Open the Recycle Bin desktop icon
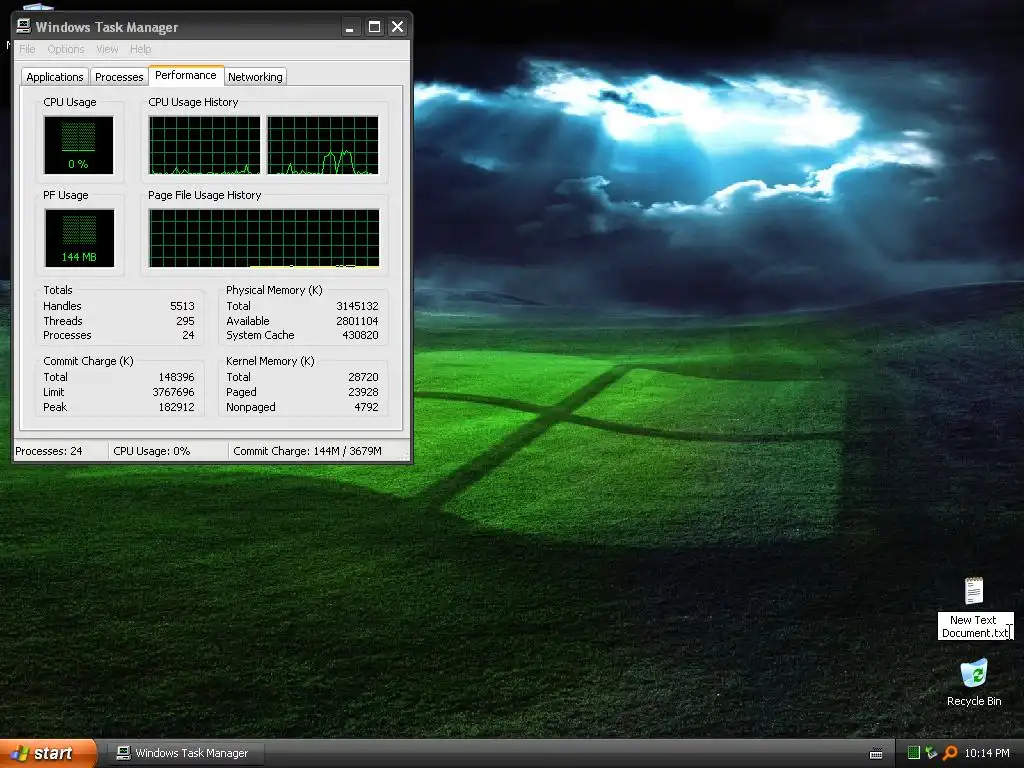This screenshot has height=768, width=1024. 974,673
